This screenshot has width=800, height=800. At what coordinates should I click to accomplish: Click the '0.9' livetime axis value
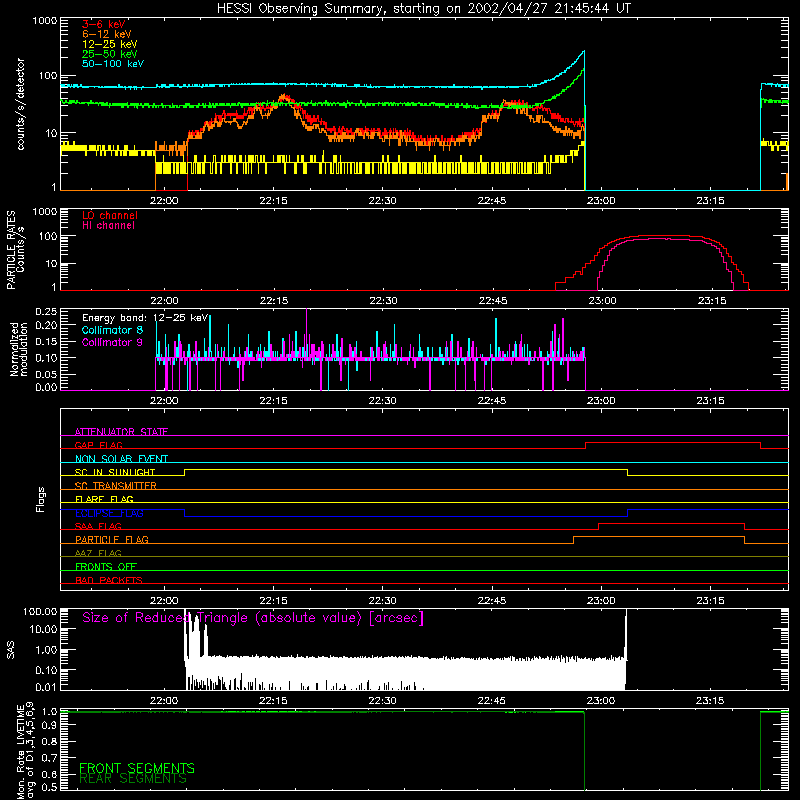49,725
